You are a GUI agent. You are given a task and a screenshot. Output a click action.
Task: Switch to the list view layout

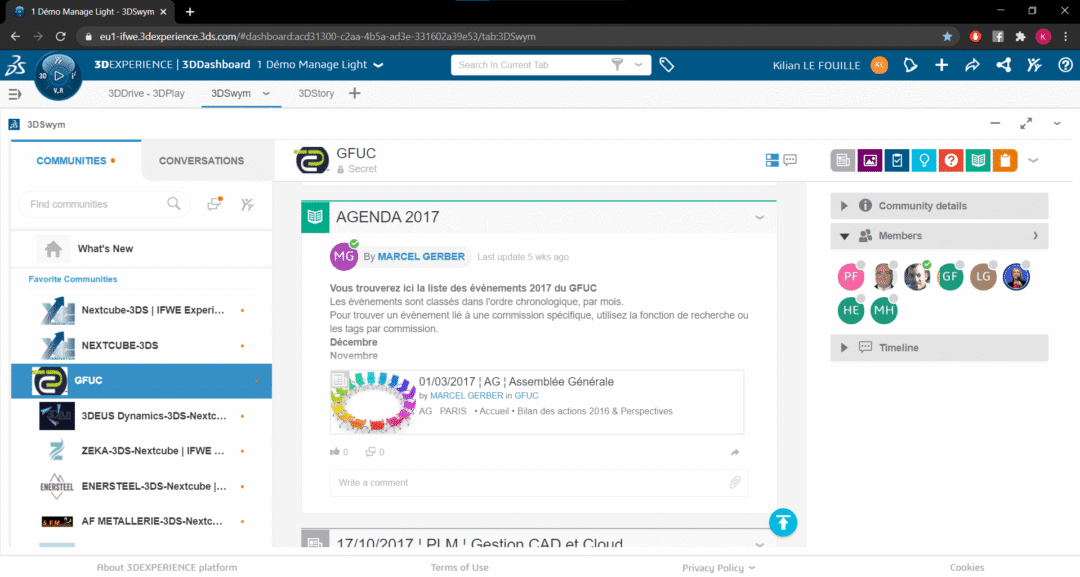click(772, 160)
